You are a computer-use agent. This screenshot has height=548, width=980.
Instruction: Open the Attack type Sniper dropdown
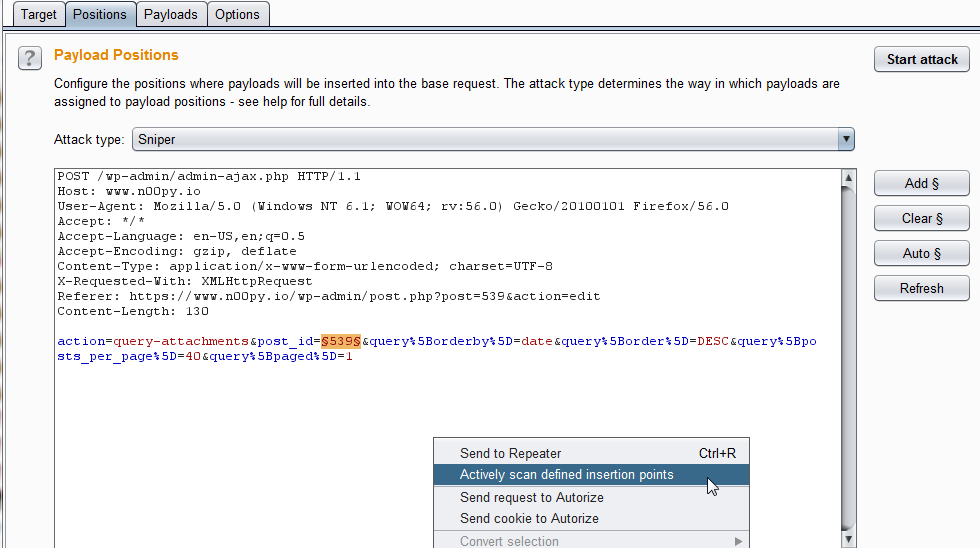[x=493, y=139]
